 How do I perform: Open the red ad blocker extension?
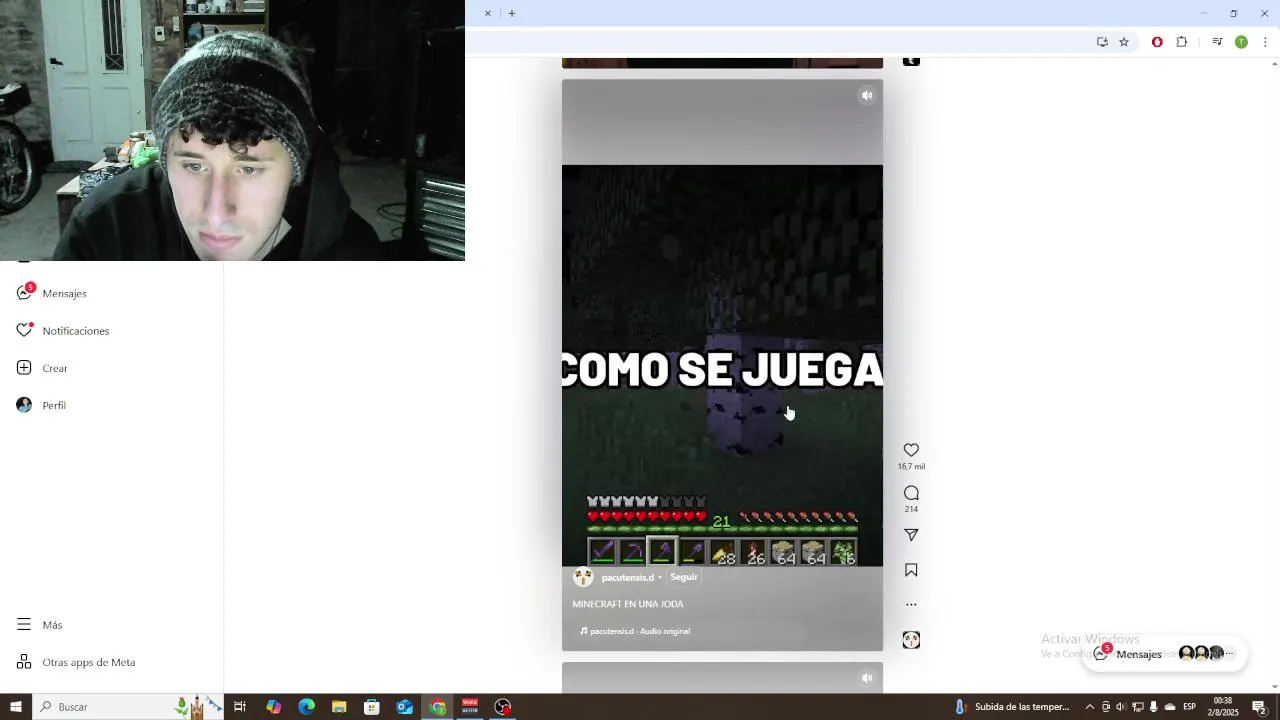pos(1157,42)
